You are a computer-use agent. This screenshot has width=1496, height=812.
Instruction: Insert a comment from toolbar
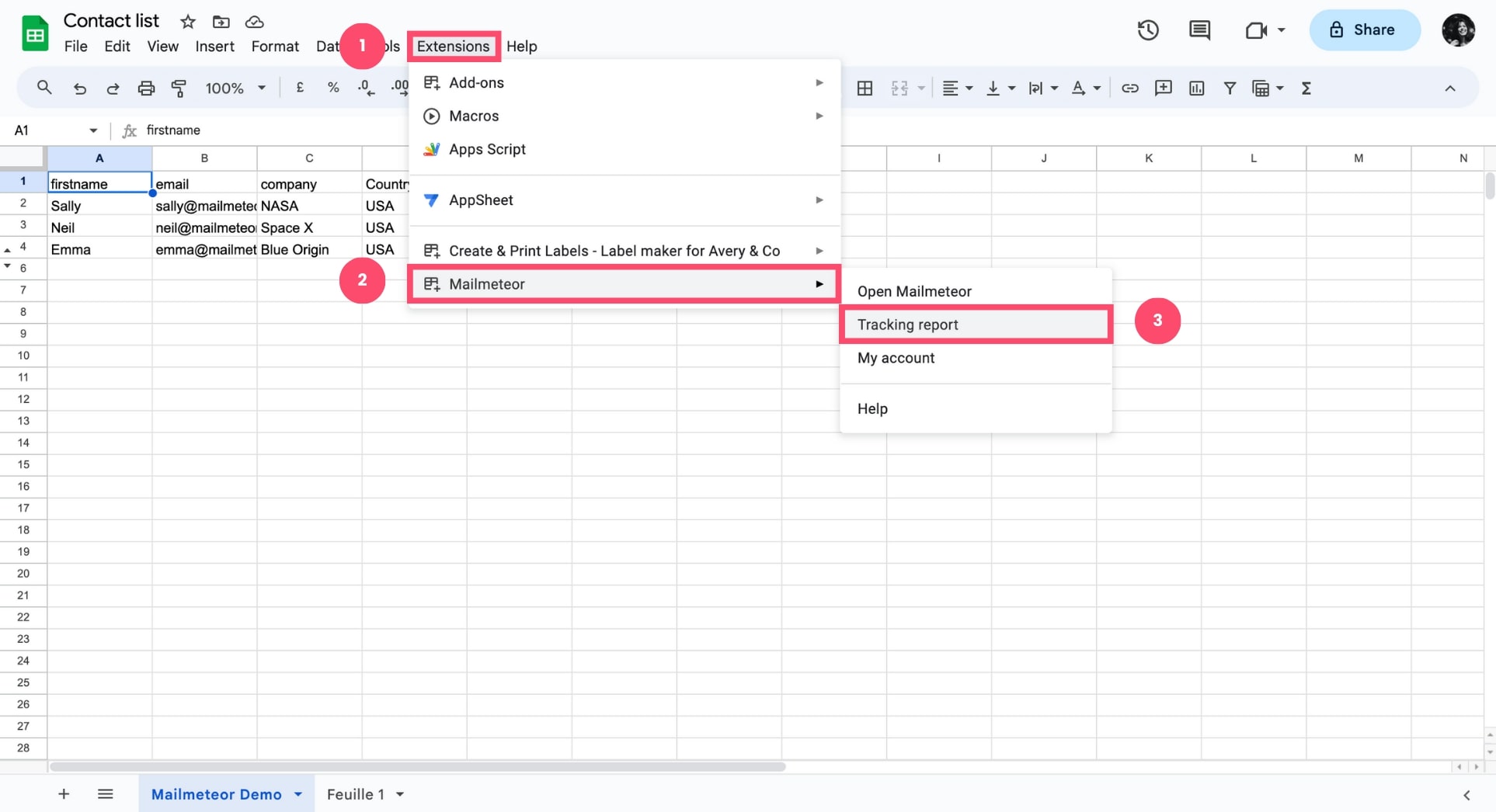click(1163, 88)
